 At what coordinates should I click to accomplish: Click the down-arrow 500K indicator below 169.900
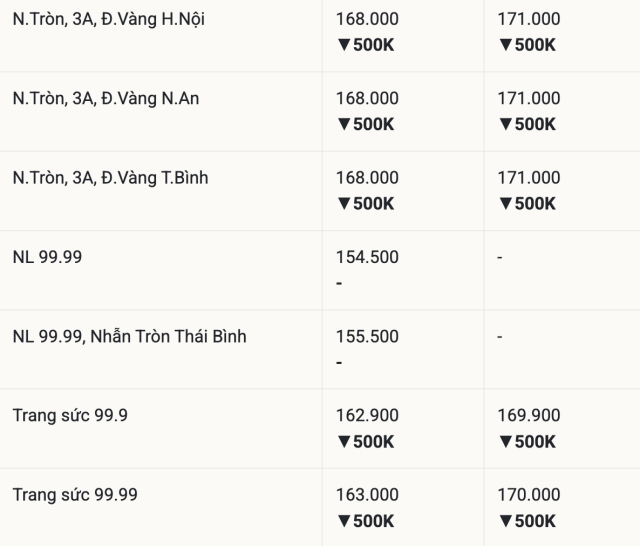526,441
